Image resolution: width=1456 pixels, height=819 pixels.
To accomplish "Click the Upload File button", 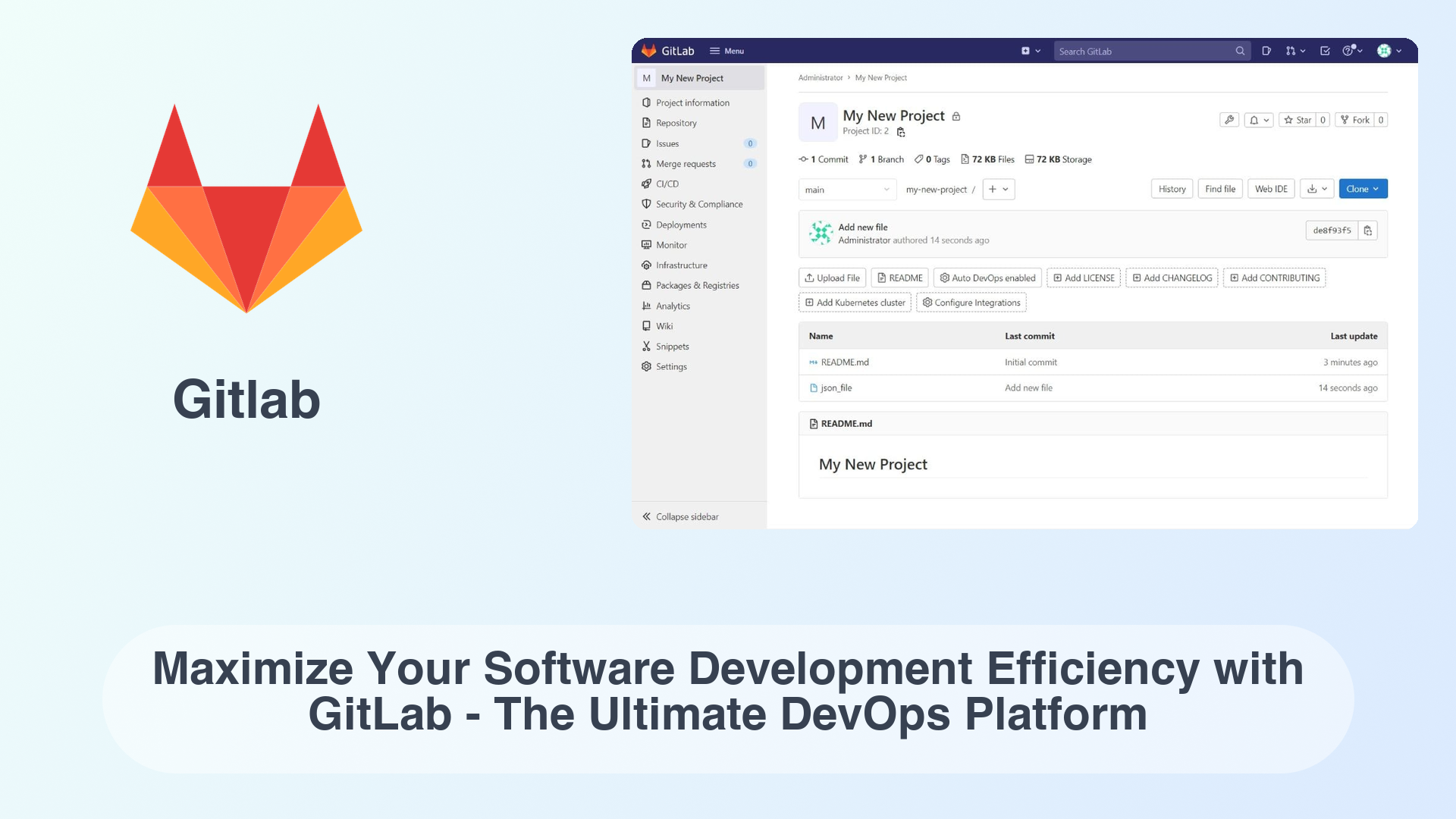I will tap(832, 278).
